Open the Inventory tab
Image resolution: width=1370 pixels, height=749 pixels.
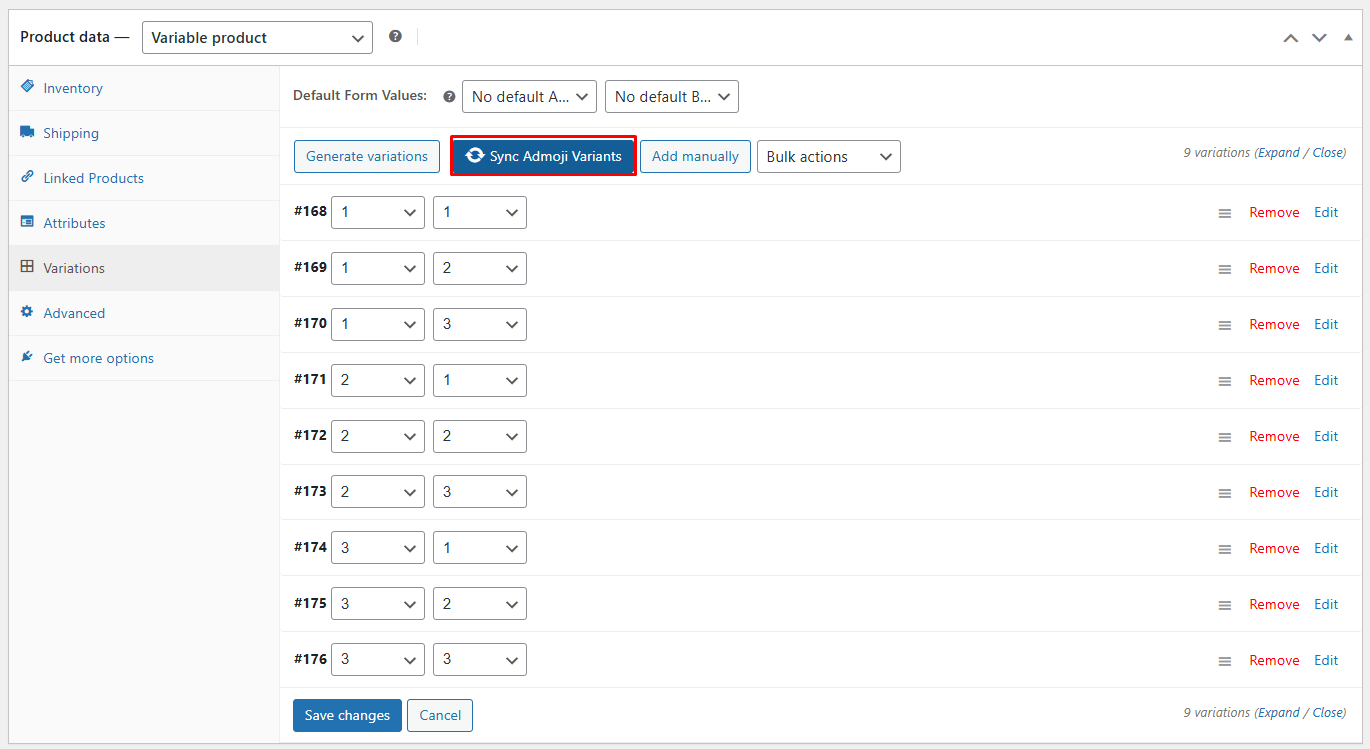[x=144, y=88]
